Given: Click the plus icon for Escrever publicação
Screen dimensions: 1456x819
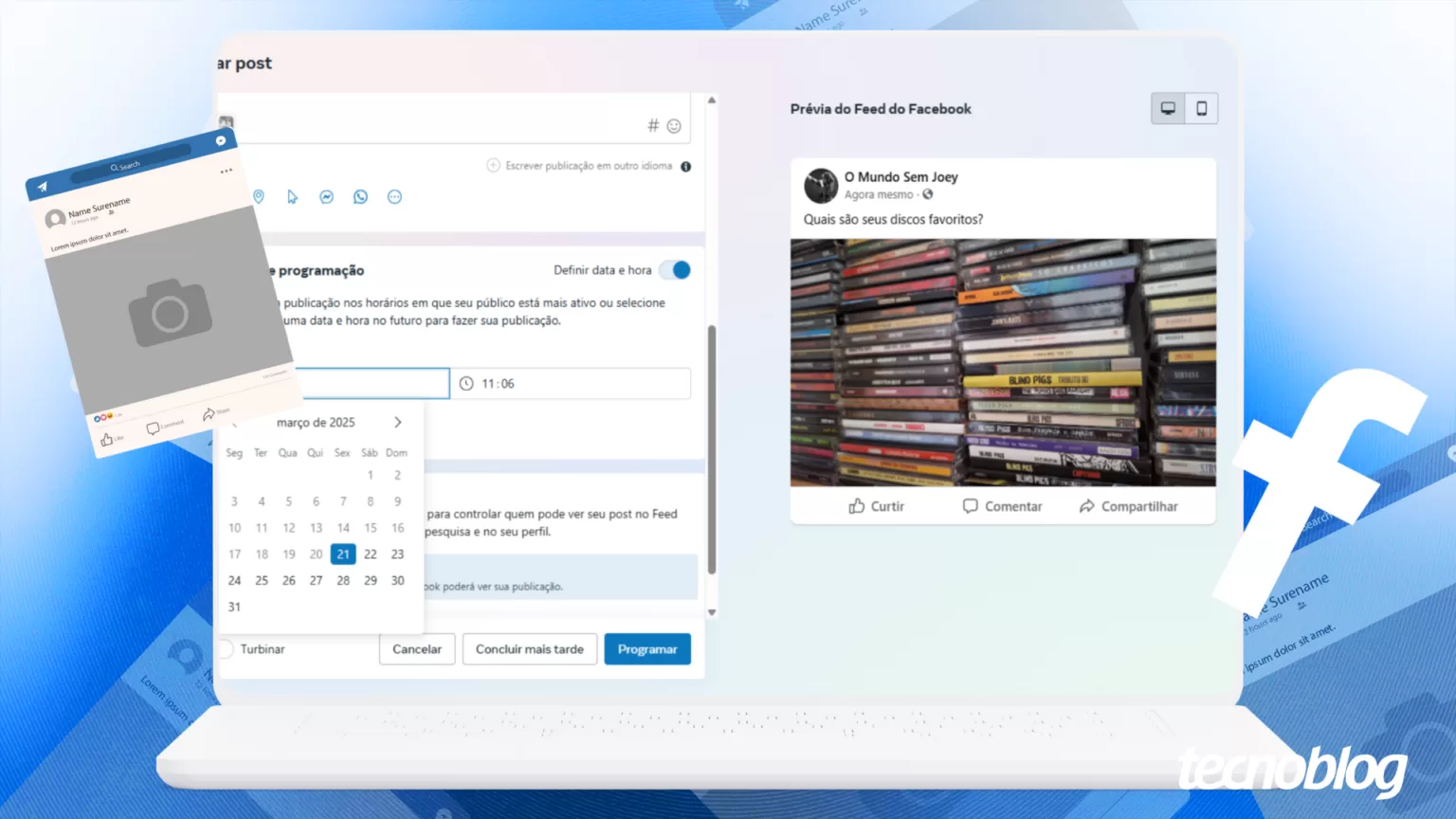Looking at the screenshot, I should [x=493, y=165].
